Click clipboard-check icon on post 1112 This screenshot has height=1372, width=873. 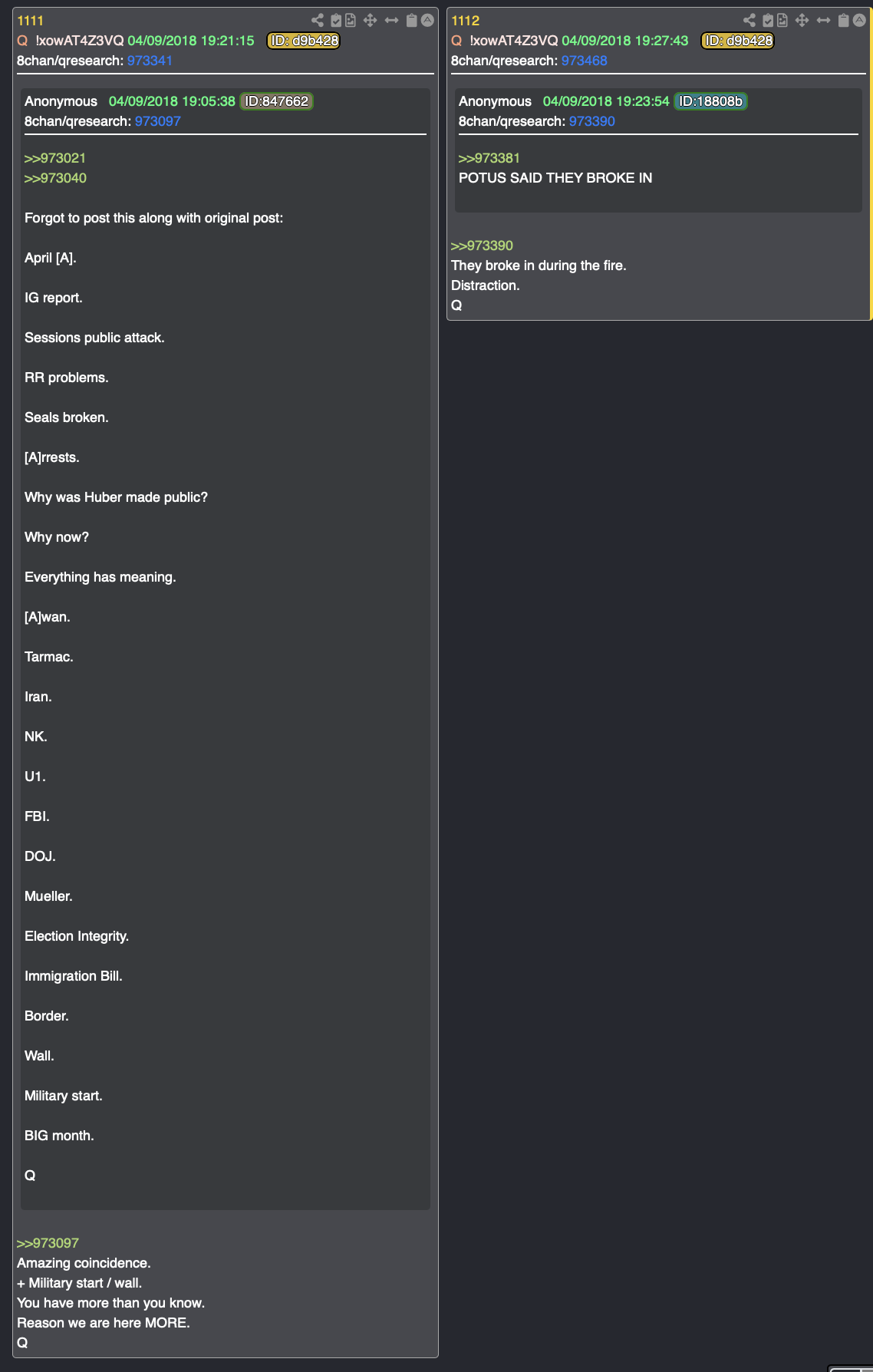[767, 21]
